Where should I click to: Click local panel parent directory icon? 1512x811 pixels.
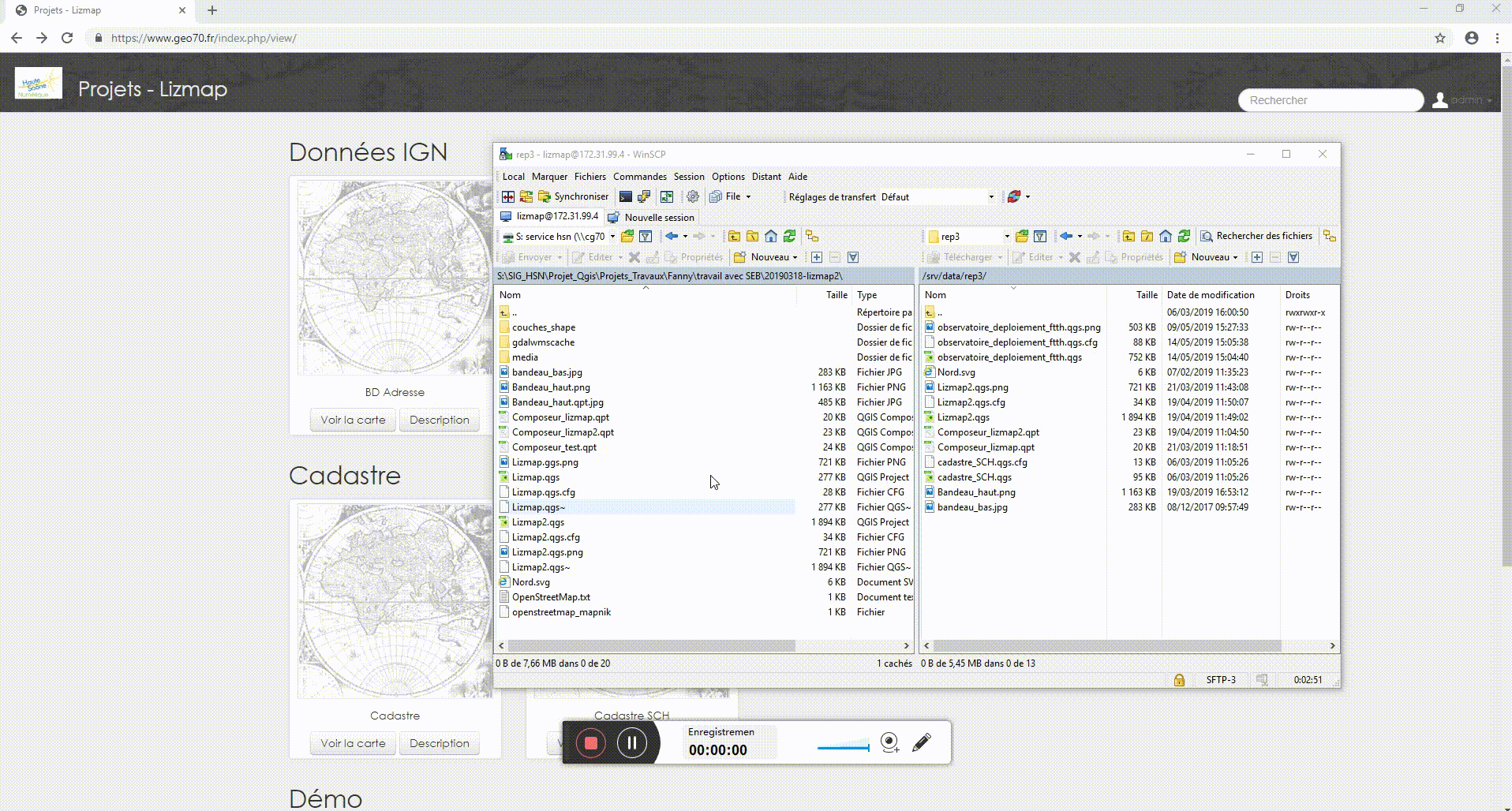734,236
